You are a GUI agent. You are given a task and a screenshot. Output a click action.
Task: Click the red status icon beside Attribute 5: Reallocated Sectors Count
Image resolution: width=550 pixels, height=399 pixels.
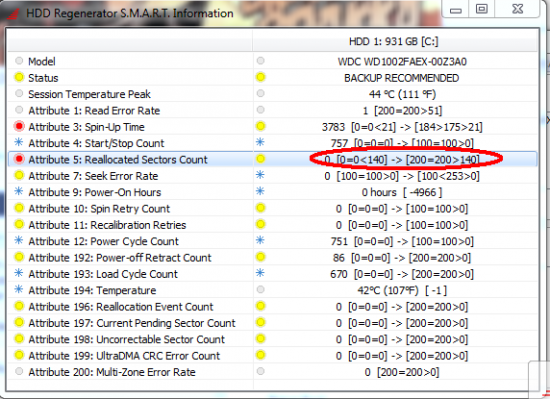(19, 159)
